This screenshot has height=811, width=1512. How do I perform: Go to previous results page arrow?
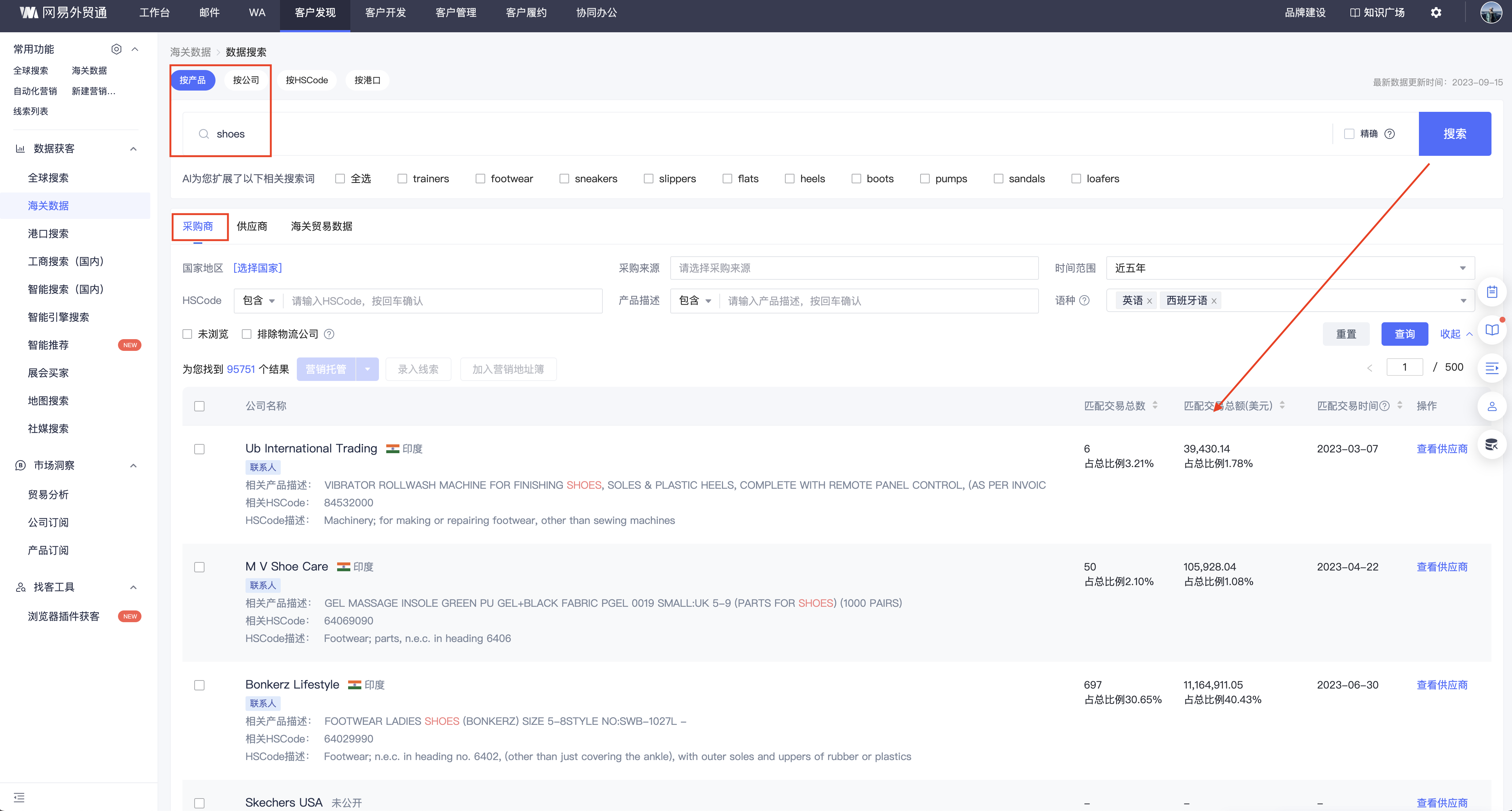pos(1369,368)
